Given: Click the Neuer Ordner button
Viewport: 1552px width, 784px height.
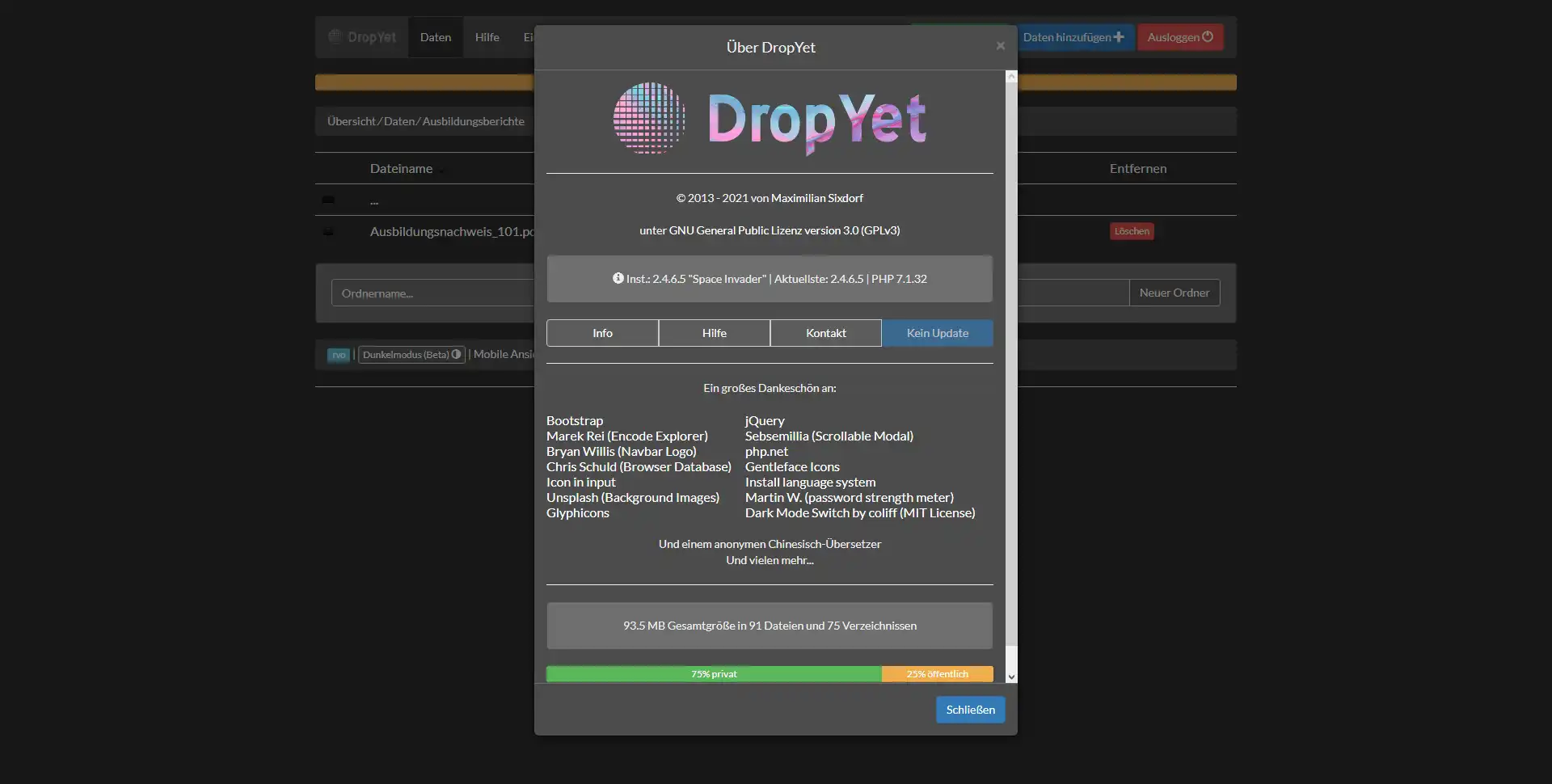Looking at the screenshot, I should tap(1175, 293).
